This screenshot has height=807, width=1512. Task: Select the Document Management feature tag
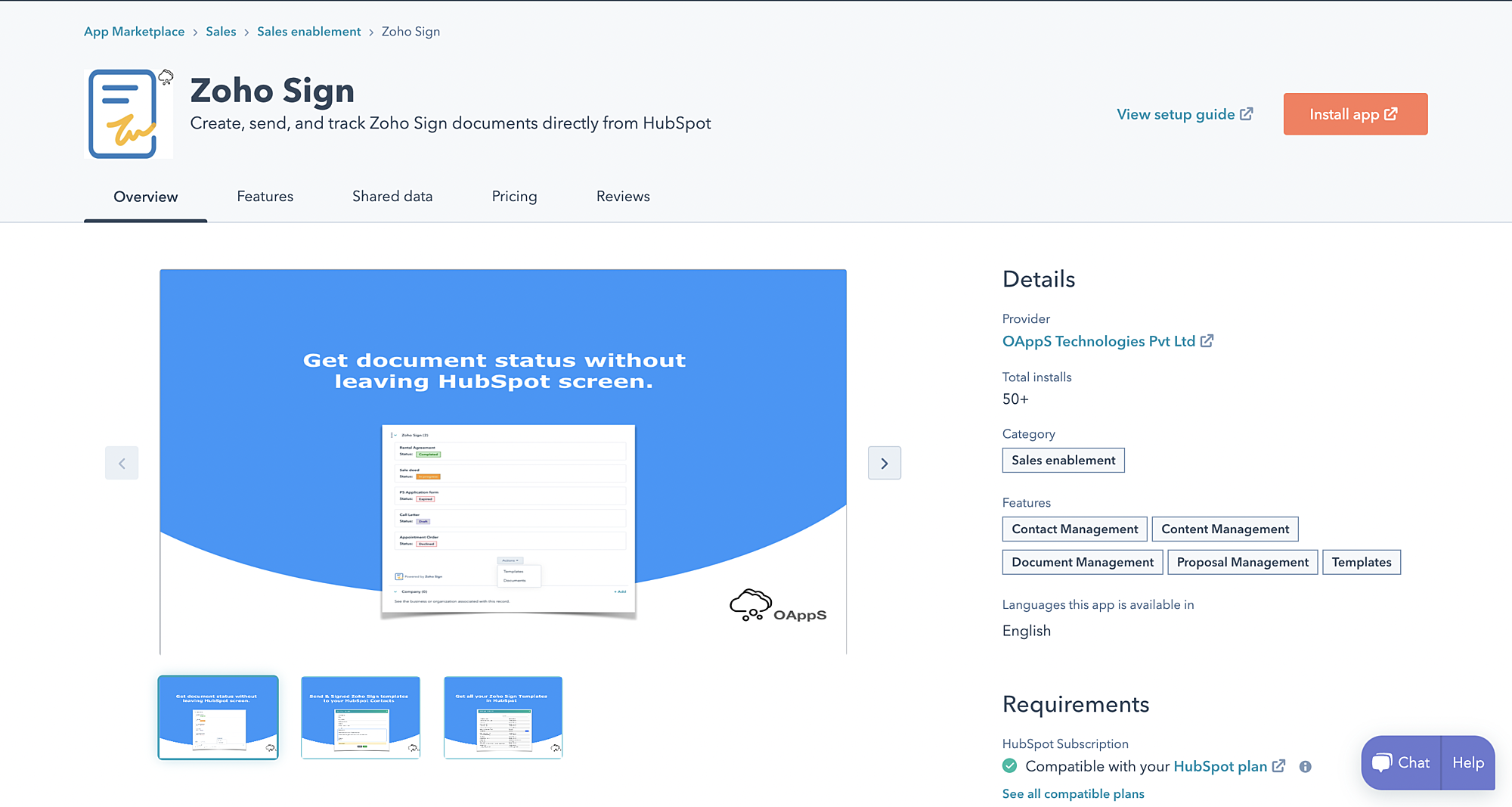click(1083, 563)
